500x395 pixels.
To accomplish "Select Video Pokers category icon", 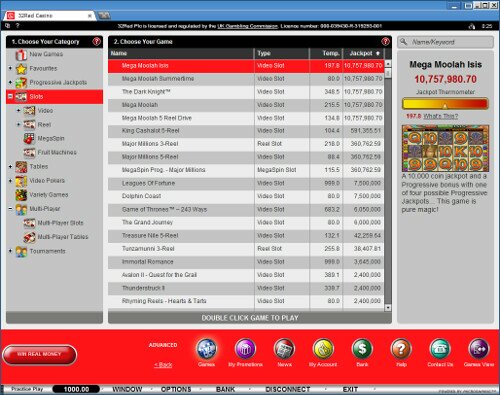I will [x=21, y=181].
